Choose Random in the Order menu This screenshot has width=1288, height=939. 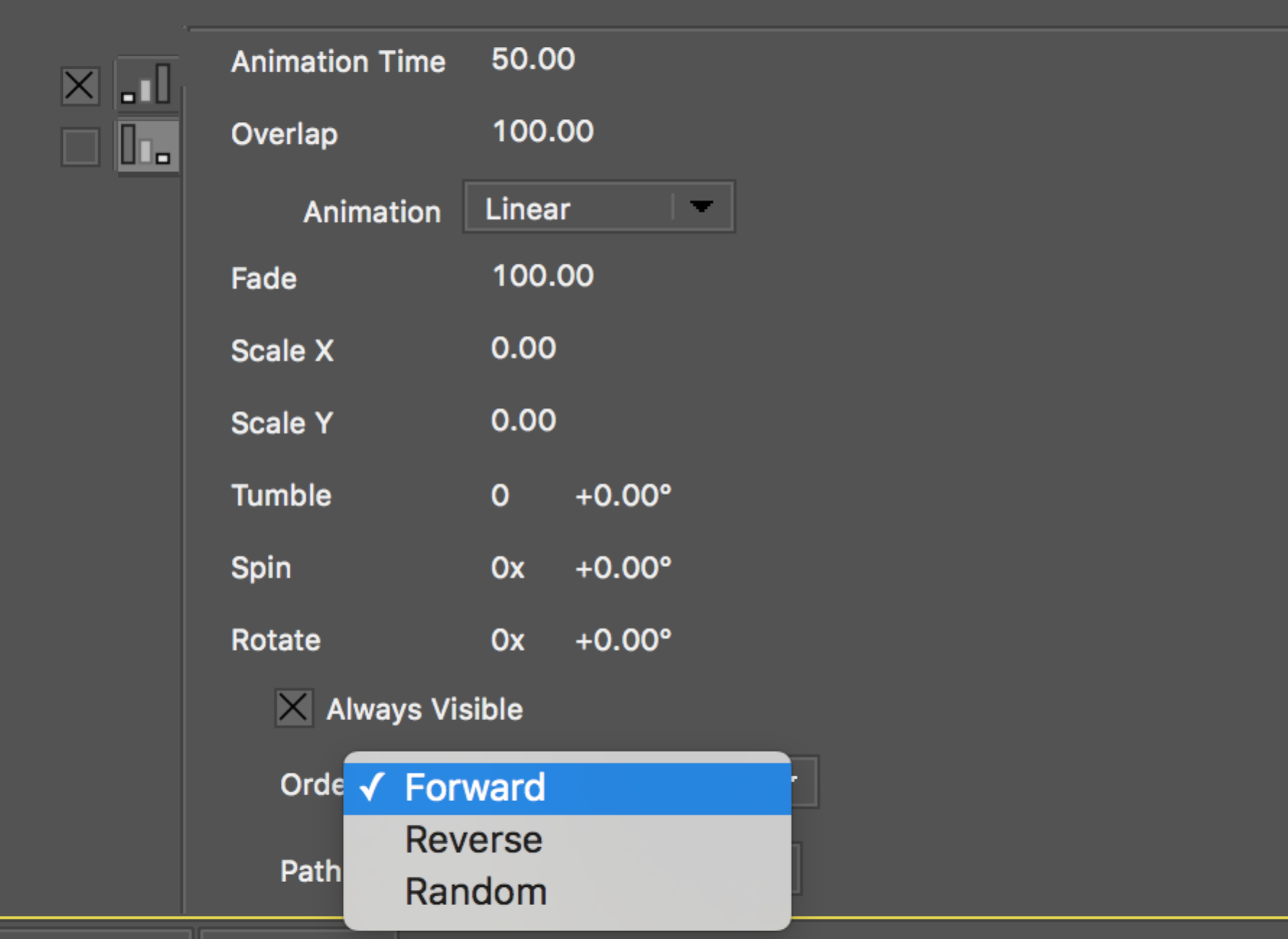pos(567,892)
